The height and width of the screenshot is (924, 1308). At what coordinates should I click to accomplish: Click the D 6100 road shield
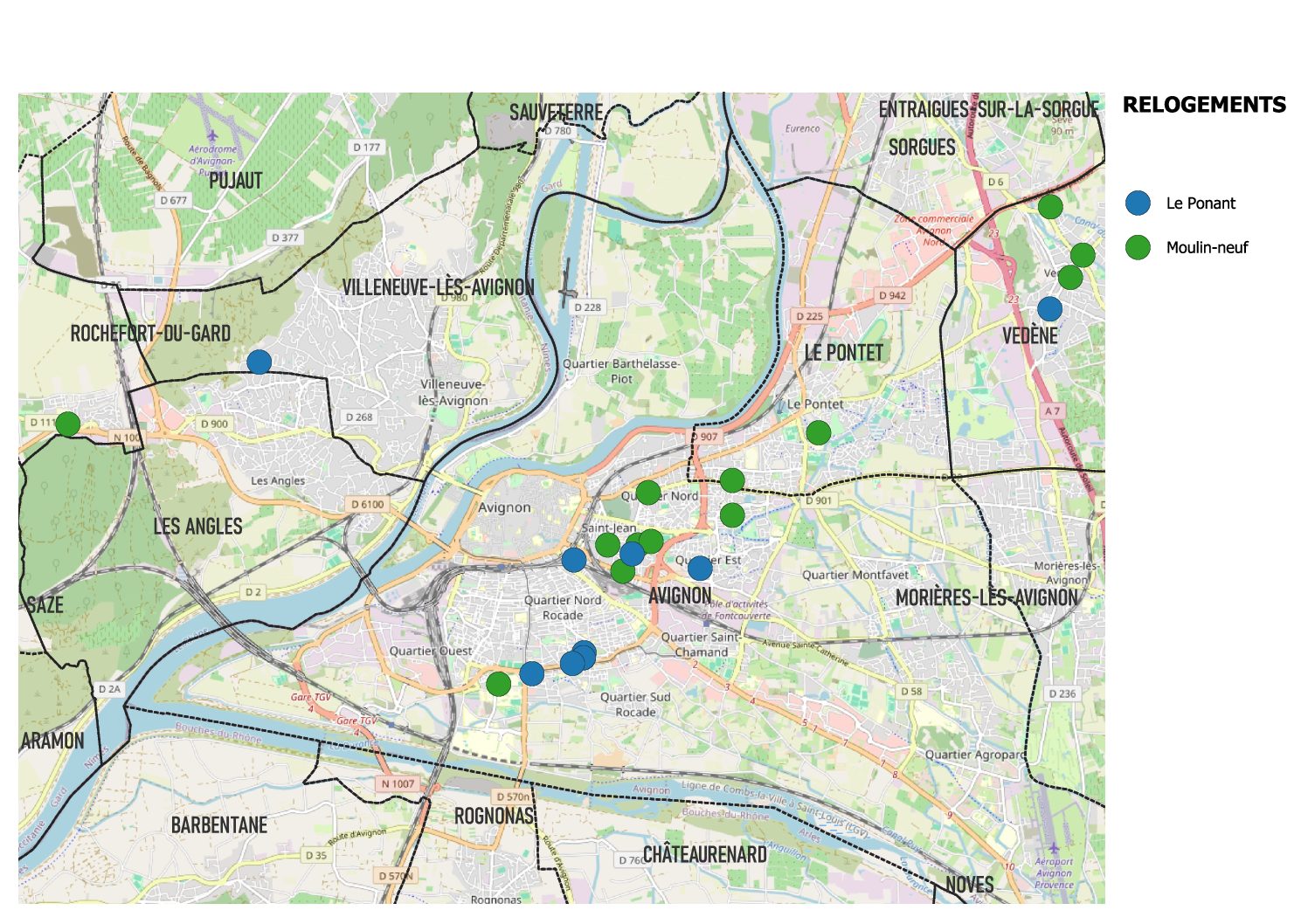pos(367,504)
